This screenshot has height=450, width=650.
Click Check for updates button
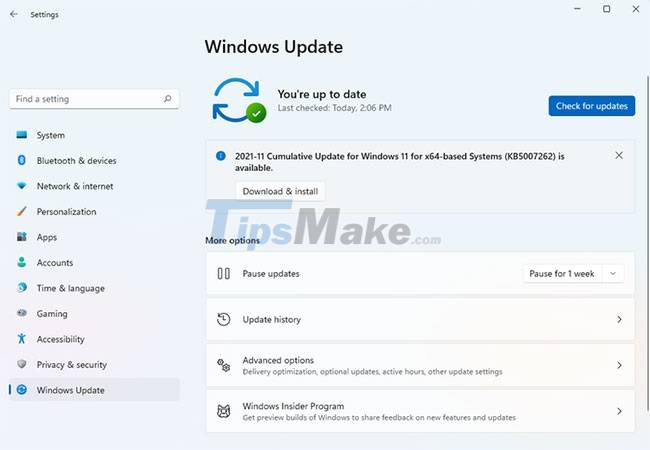pos(592,106)
